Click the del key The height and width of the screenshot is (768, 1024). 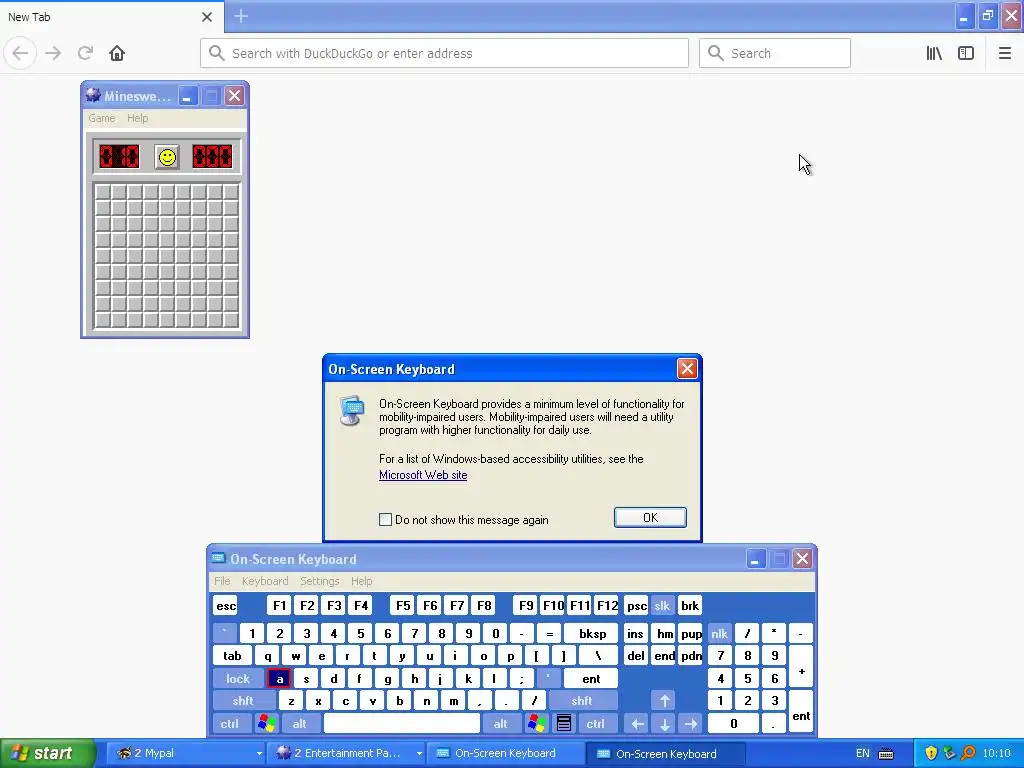click(636, 656)
